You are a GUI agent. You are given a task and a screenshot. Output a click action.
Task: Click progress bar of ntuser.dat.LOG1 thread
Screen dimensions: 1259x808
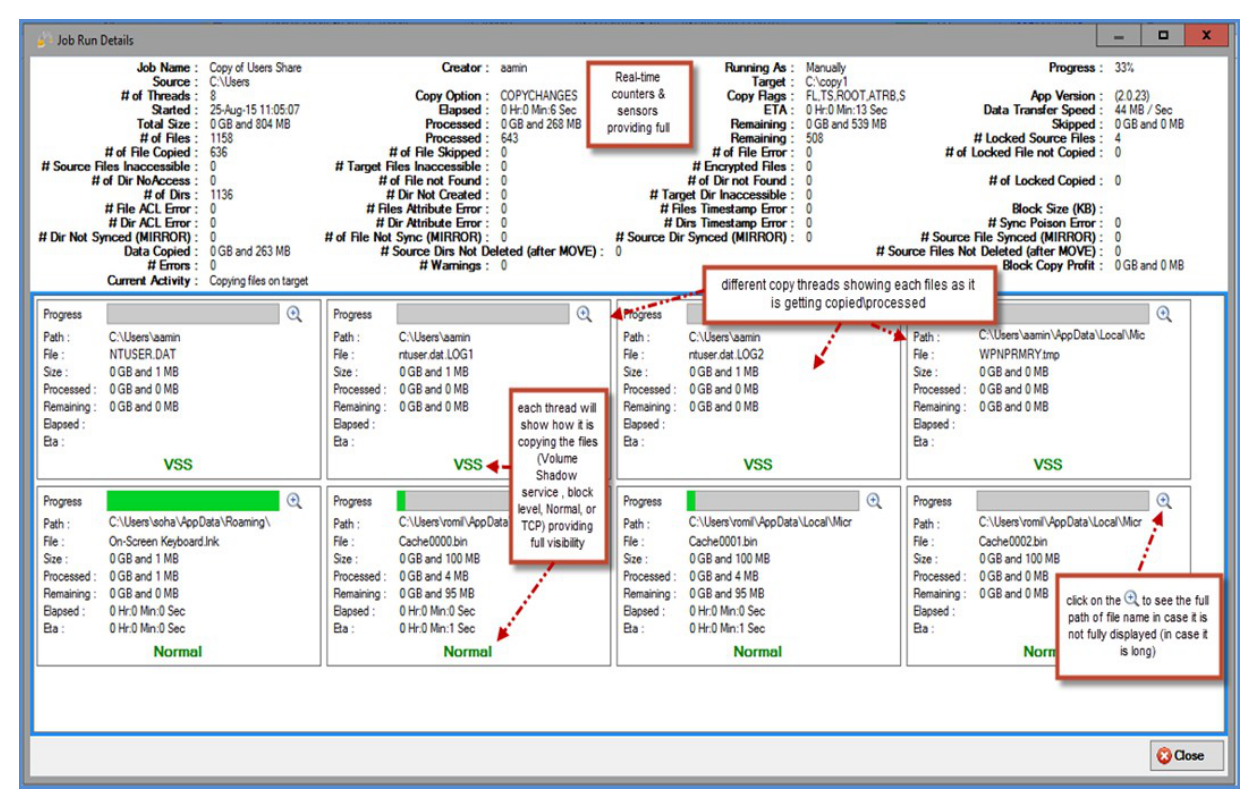(x=483, y=314)
